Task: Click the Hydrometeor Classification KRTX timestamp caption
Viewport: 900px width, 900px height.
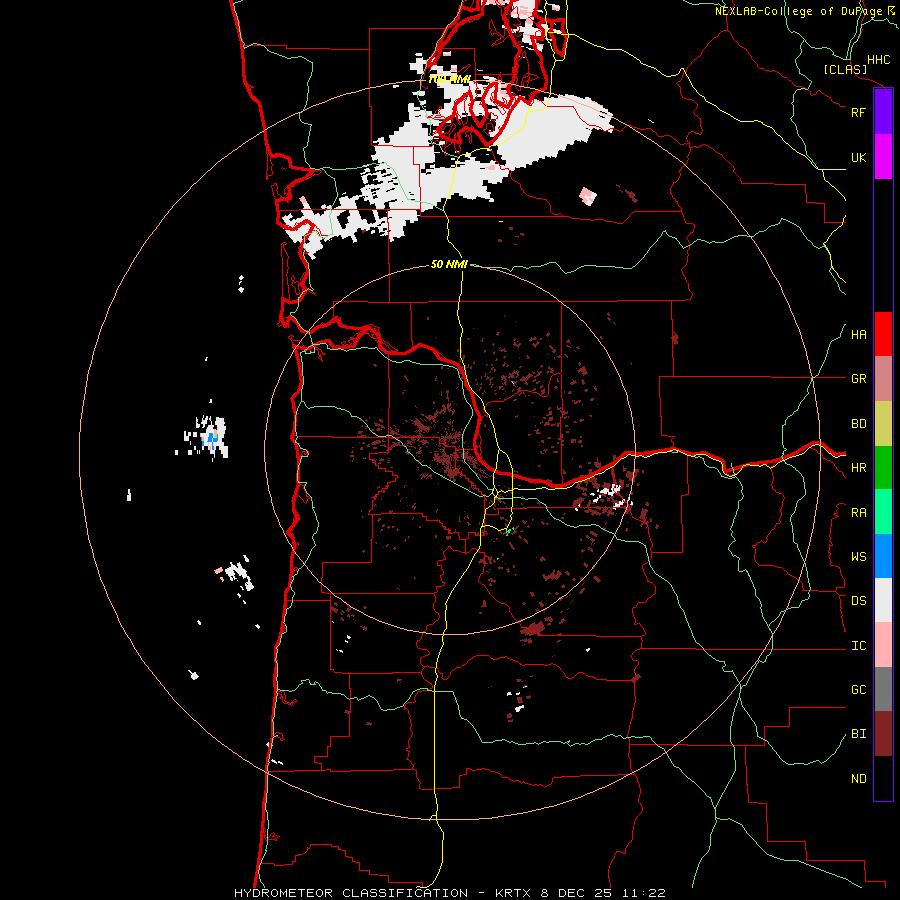Action: [449, 893]
